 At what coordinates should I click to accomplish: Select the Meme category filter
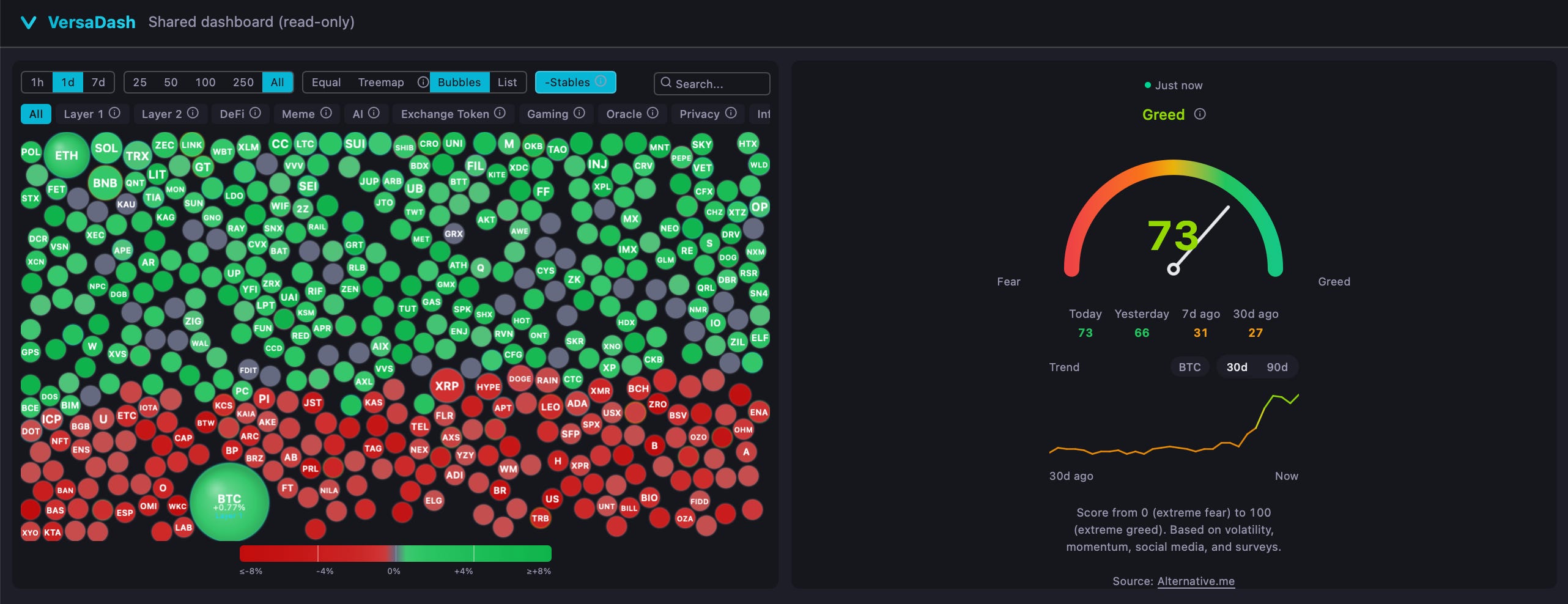(x=298, y=114)
